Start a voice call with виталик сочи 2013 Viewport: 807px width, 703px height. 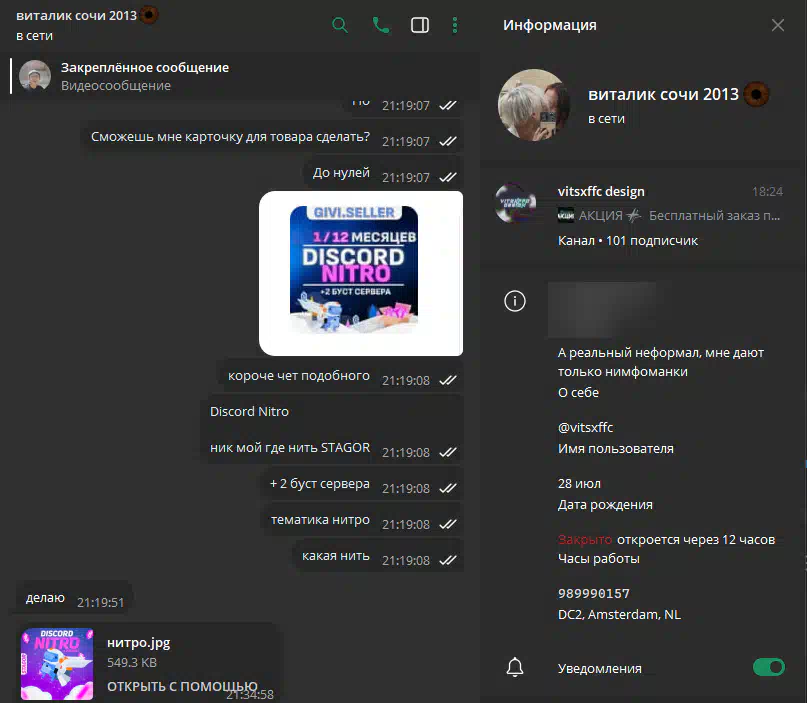381,25
